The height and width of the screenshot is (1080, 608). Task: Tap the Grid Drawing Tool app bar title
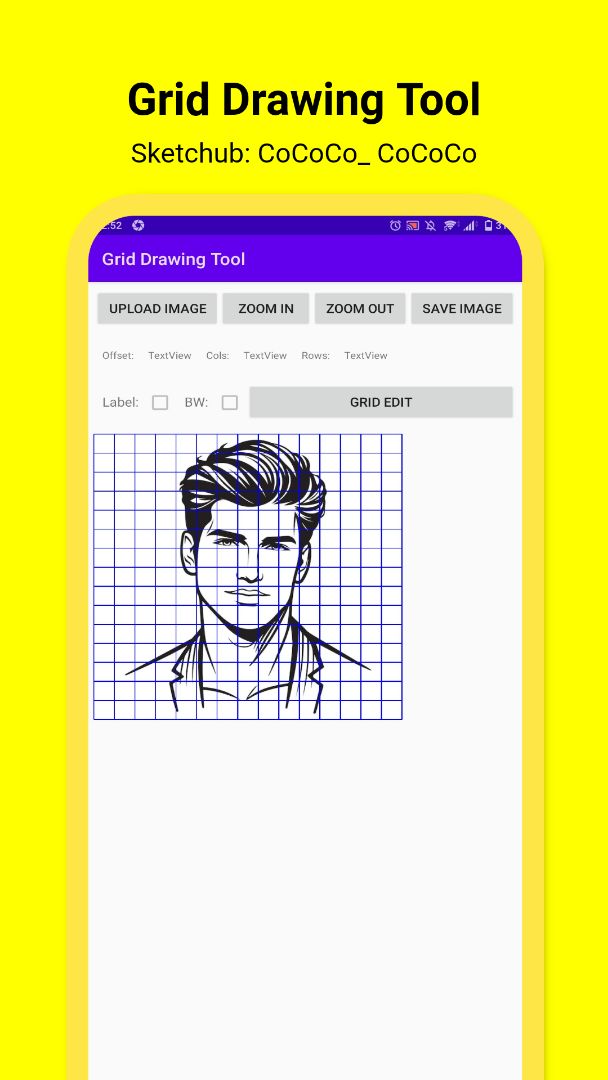tap(174, 260)
